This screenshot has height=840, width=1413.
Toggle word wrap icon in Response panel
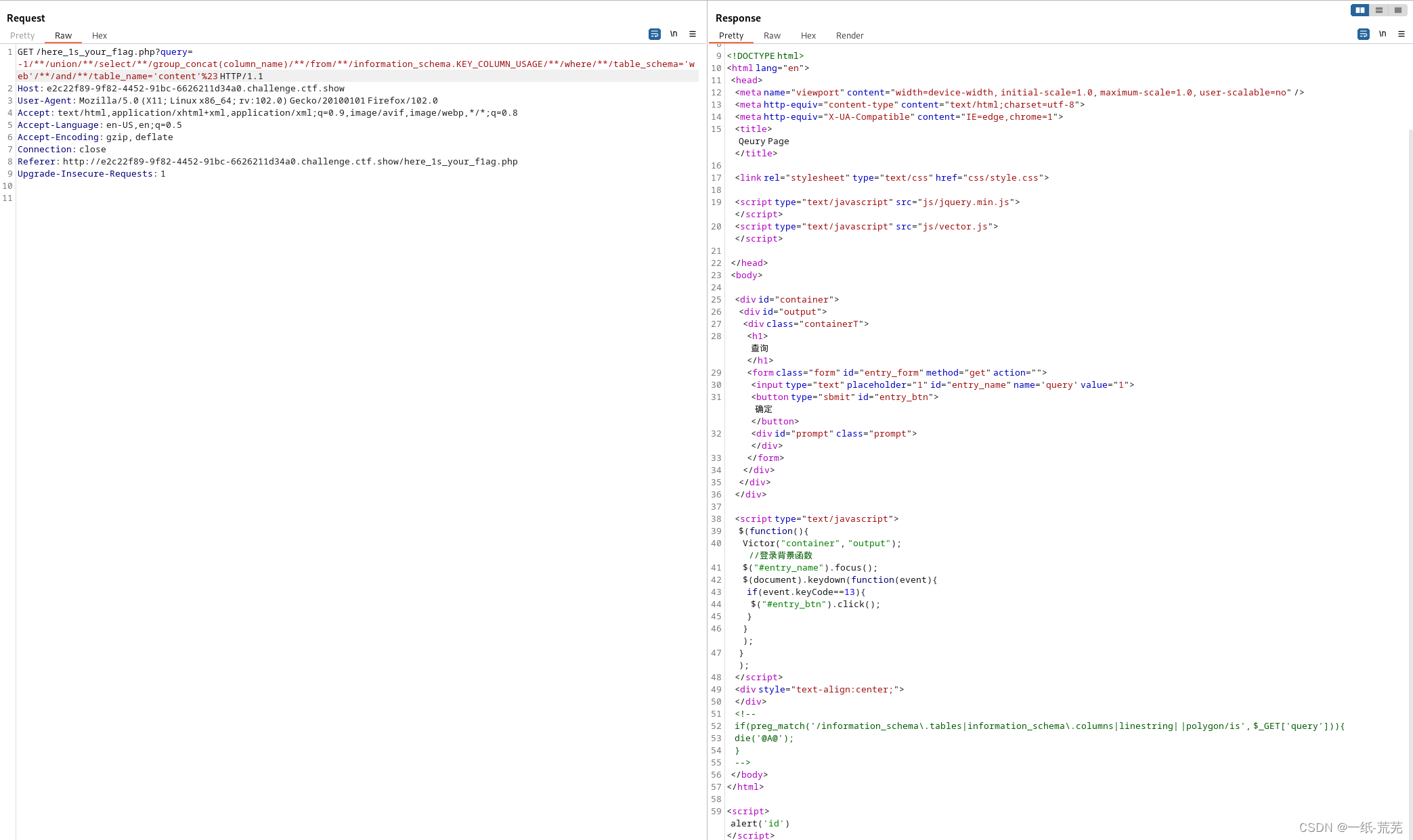point(1363,34)
